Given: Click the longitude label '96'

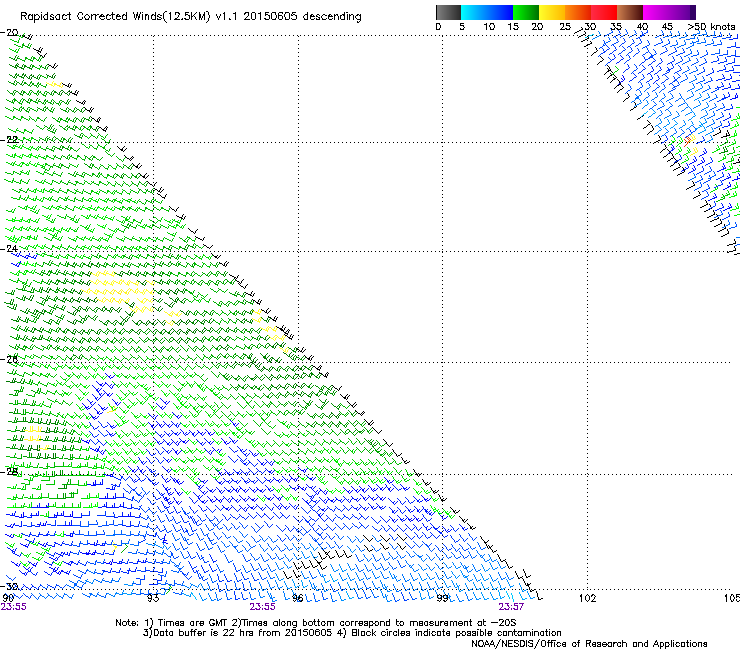Looking at the screenshot, I should tap(298, 598).
